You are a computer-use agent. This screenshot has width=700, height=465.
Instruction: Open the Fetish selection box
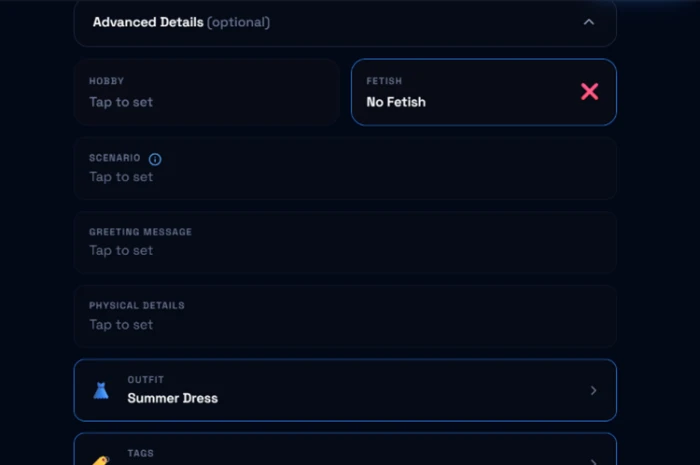click(483, 92)
